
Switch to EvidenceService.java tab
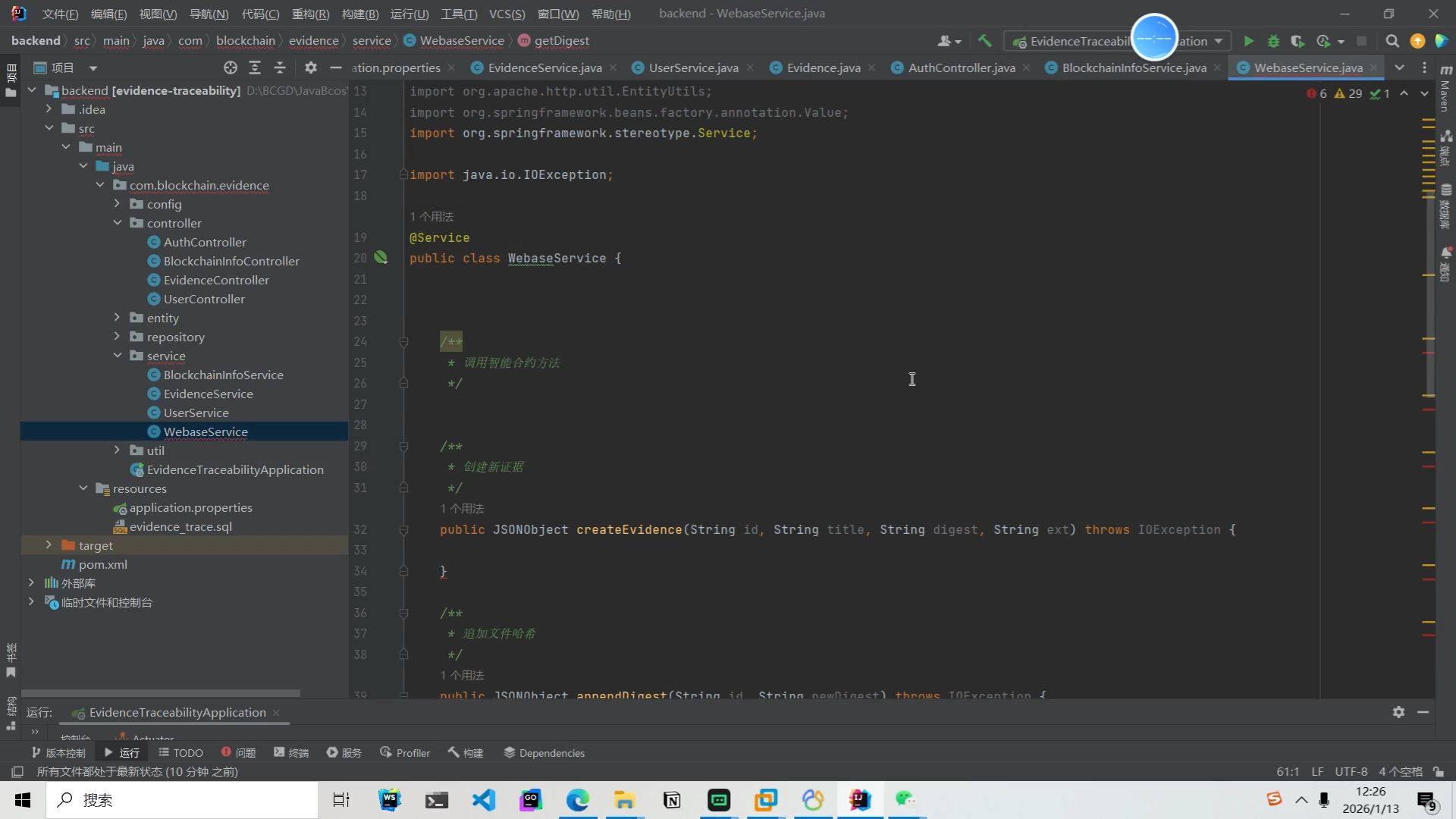[544, 67]
